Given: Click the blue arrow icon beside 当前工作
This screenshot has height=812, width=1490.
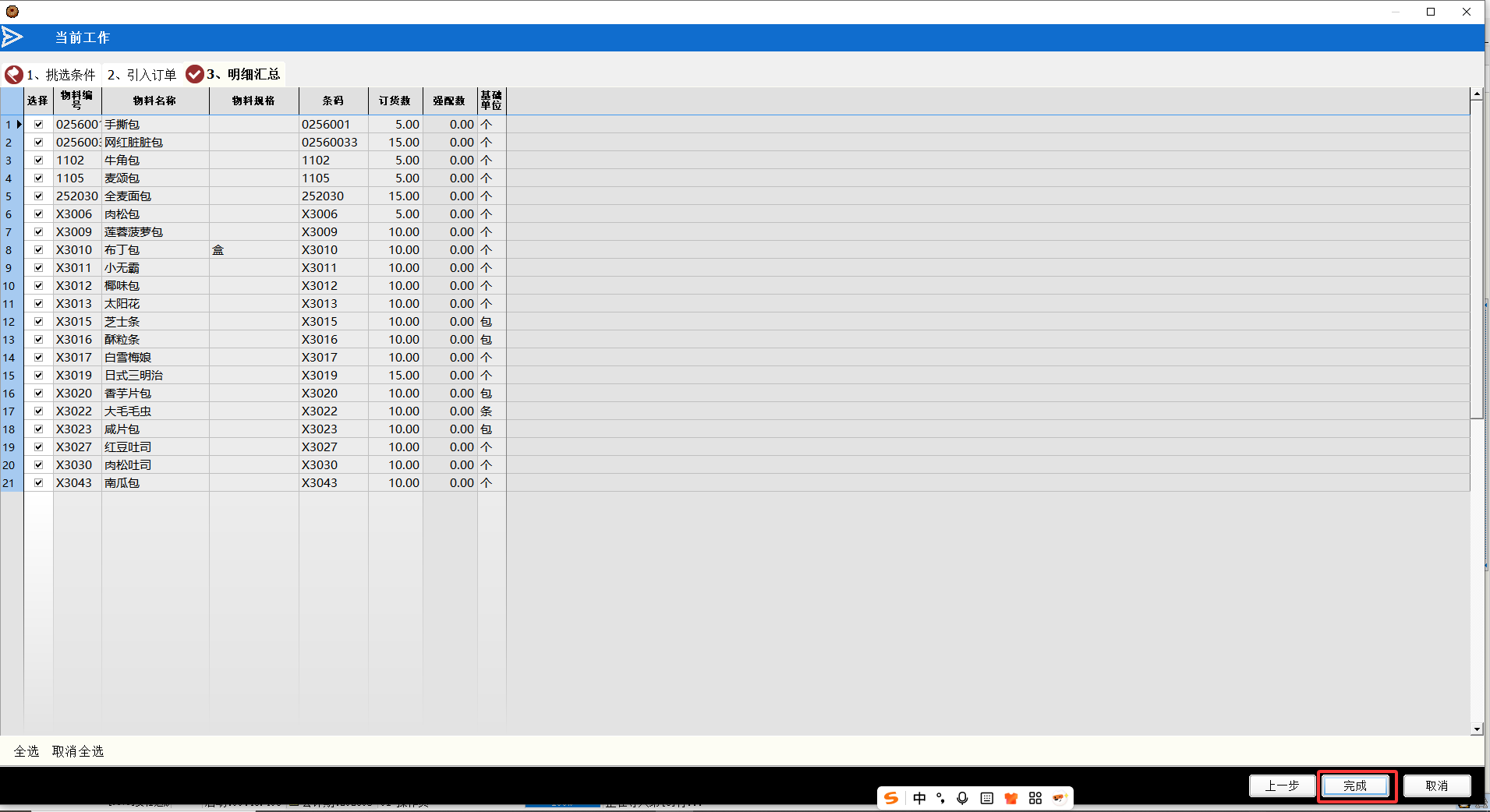Looking at the screenshot, I should coord(12,37).
